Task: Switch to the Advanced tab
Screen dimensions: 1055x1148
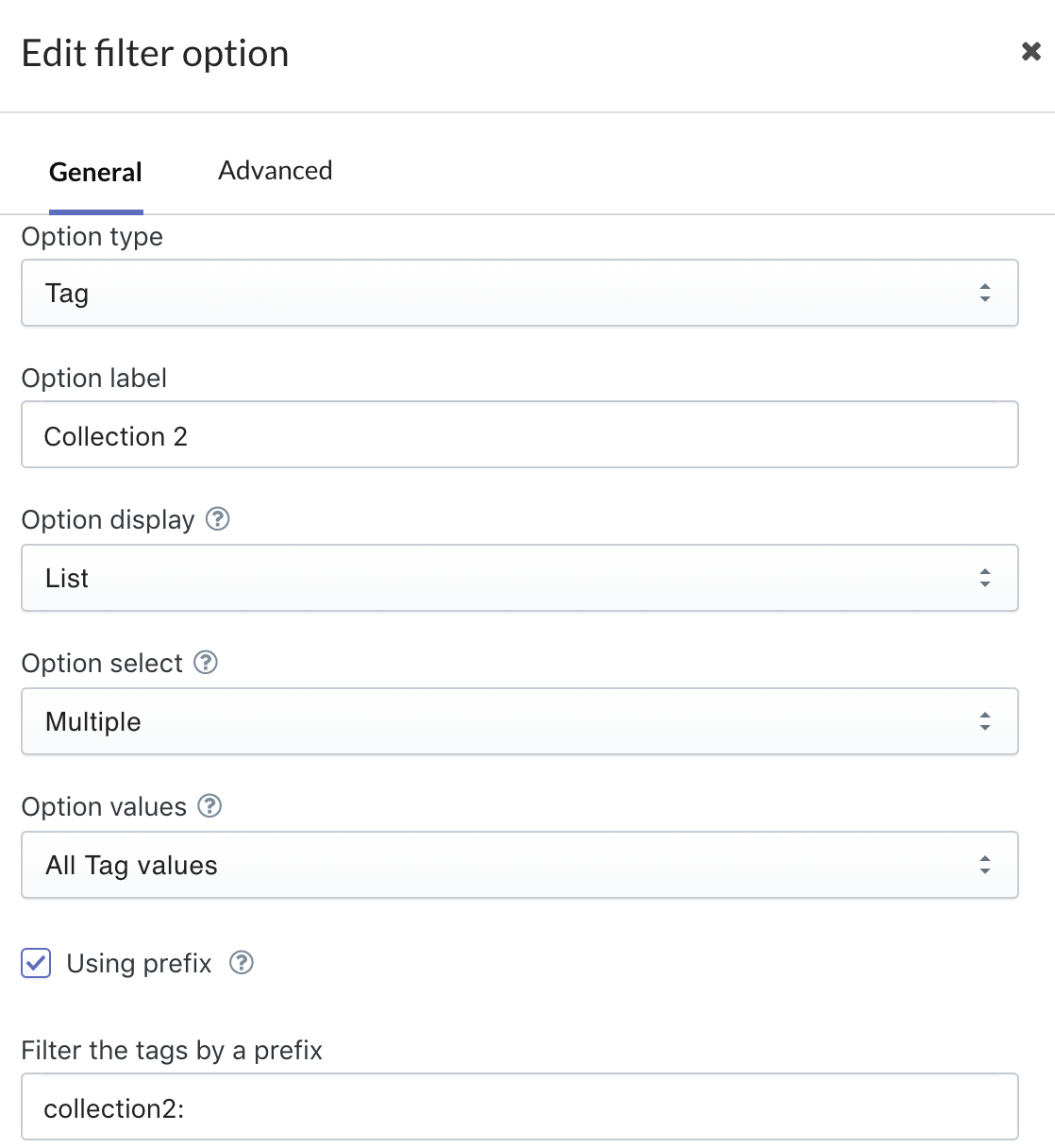Action: tap(275, 171)
